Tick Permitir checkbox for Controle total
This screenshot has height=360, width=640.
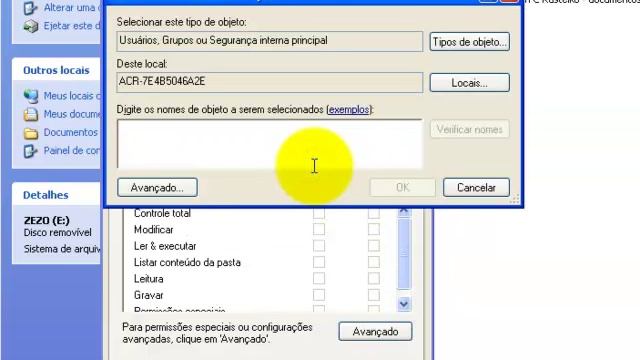pyautogui.click(x=319, y=213)
